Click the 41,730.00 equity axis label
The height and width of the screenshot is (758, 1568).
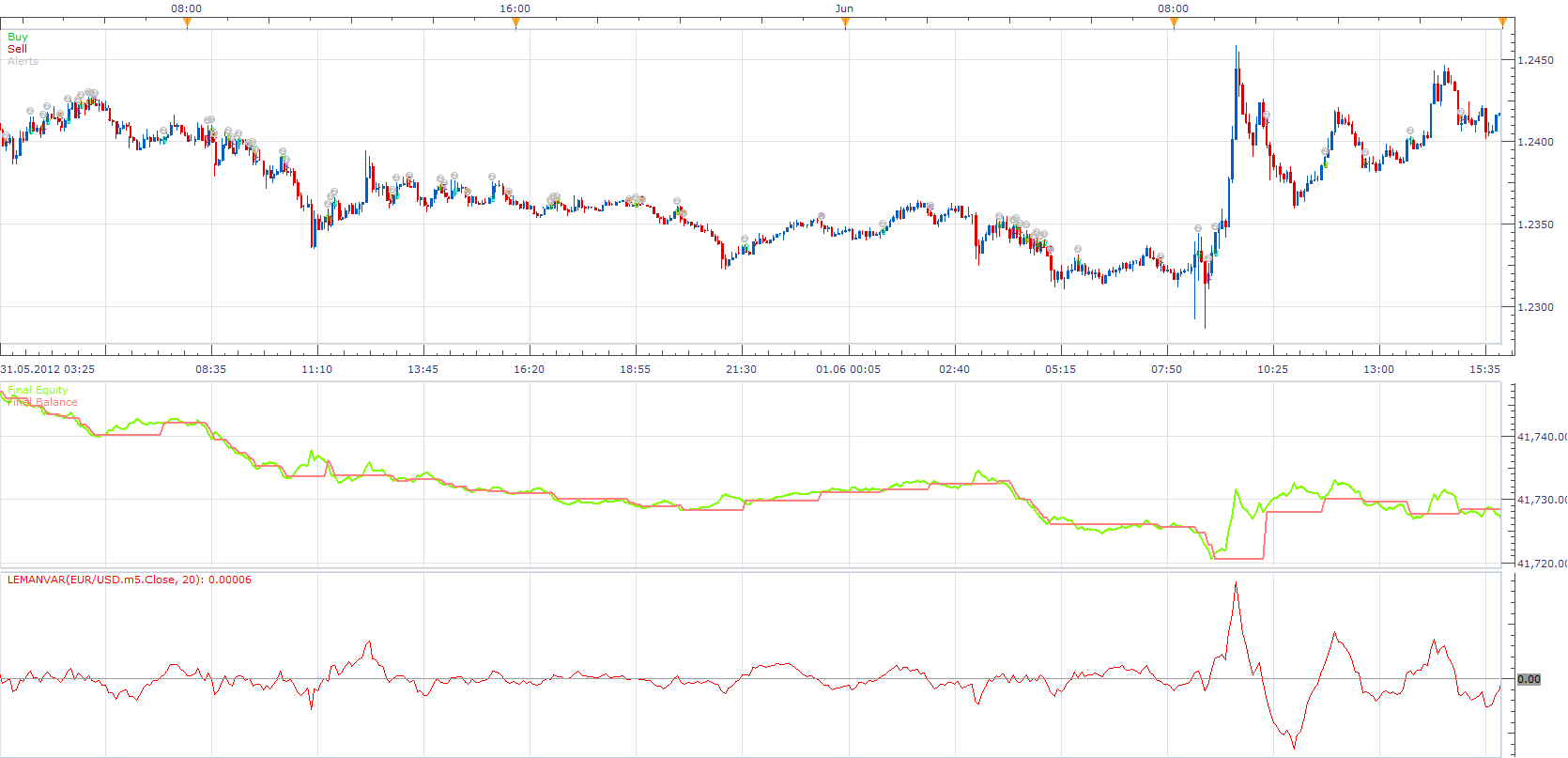(x=1542, y=500)
